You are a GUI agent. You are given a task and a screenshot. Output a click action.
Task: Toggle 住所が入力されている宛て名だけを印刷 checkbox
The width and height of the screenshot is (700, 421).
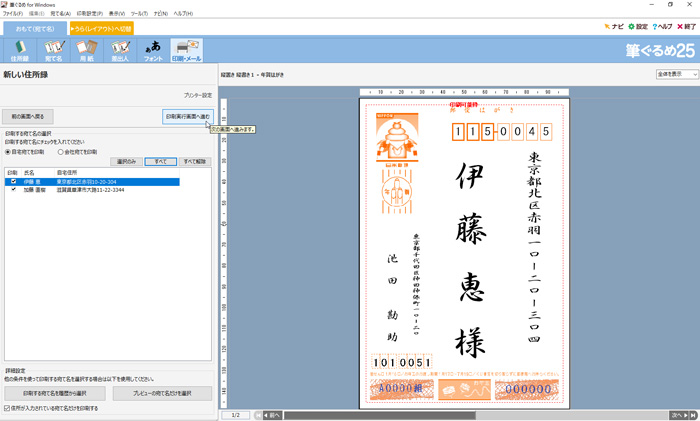tap(9, 408)
